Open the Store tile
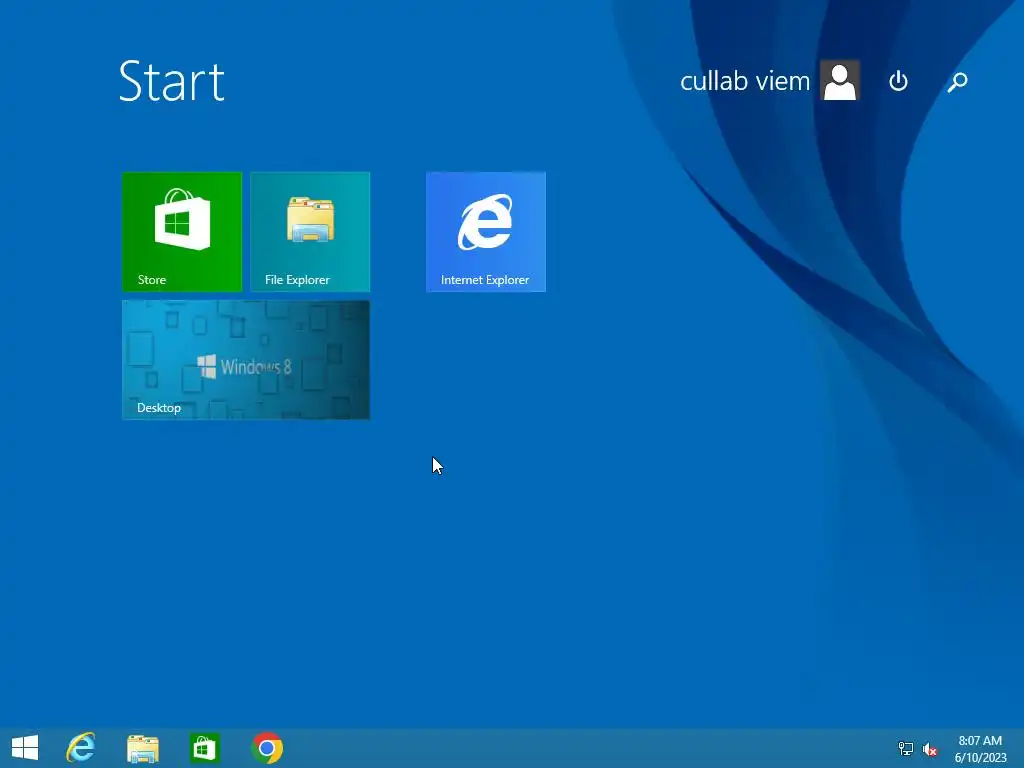The width and height of the screenshot is (1024, 768). pyautogui.click(x=182, y=231)
